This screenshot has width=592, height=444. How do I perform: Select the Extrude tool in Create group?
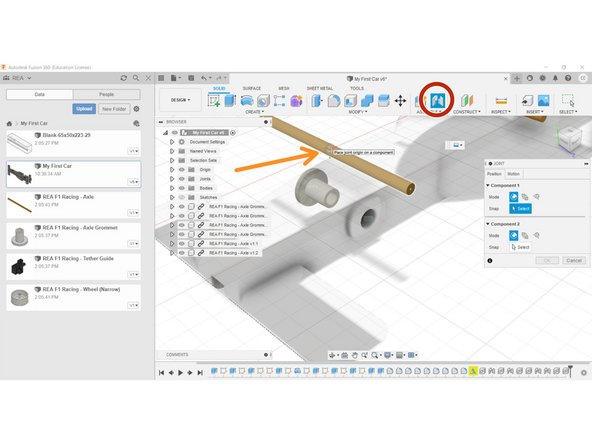[230, 100]
